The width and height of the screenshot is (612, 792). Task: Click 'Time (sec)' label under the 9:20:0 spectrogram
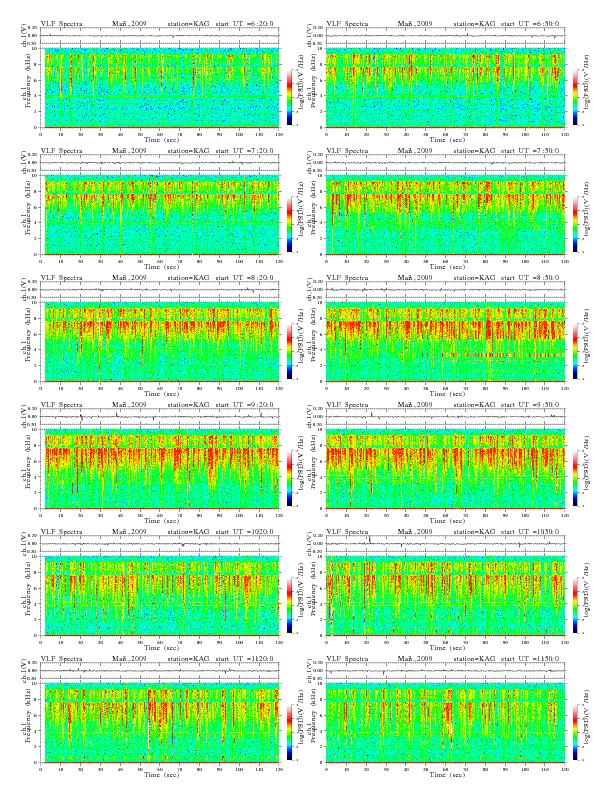[x=162, y=520]
